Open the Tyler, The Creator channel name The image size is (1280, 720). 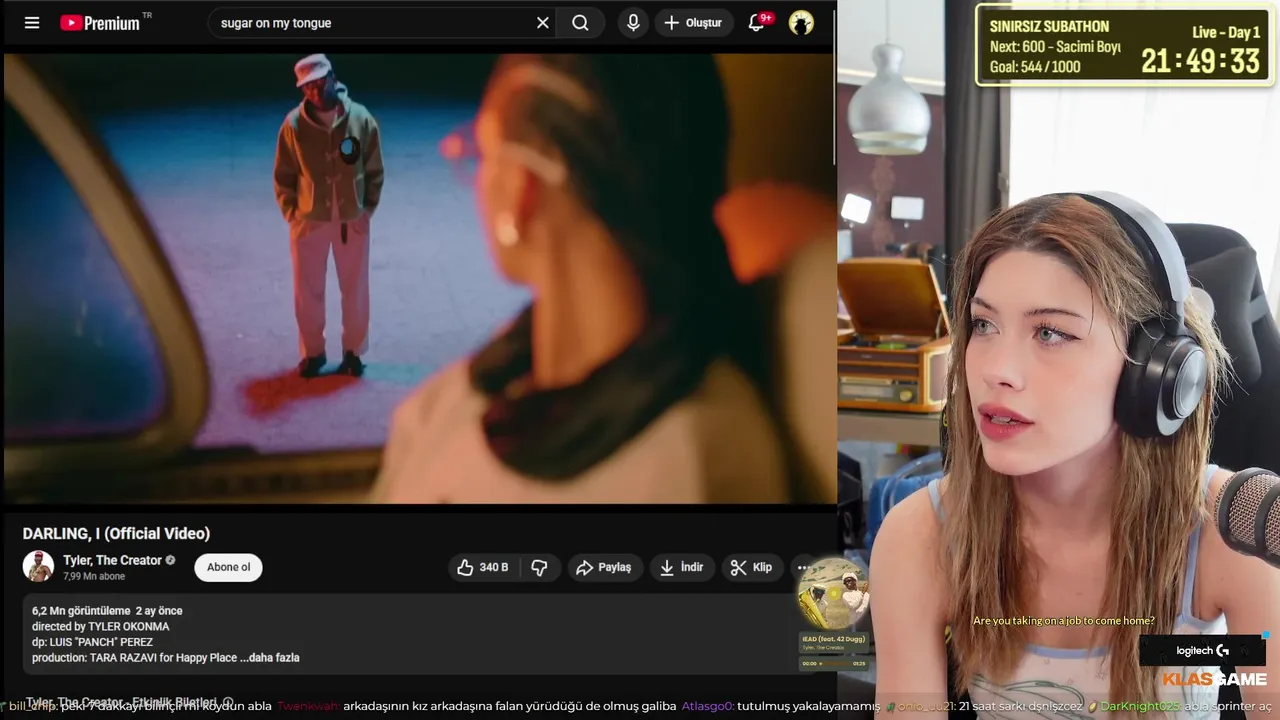[x=112, y=560]
